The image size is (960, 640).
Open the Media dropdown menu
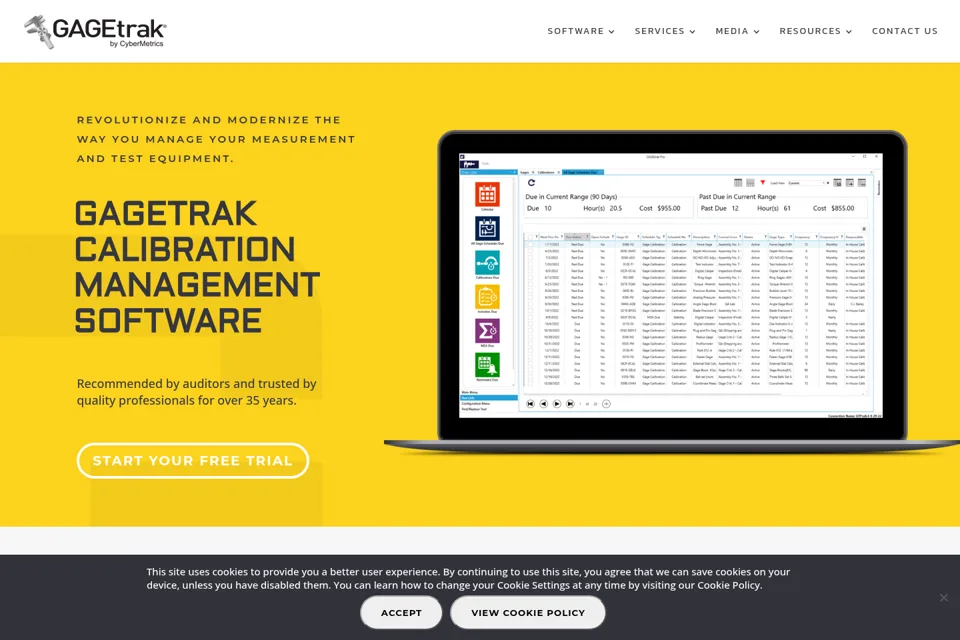(737, 31)
